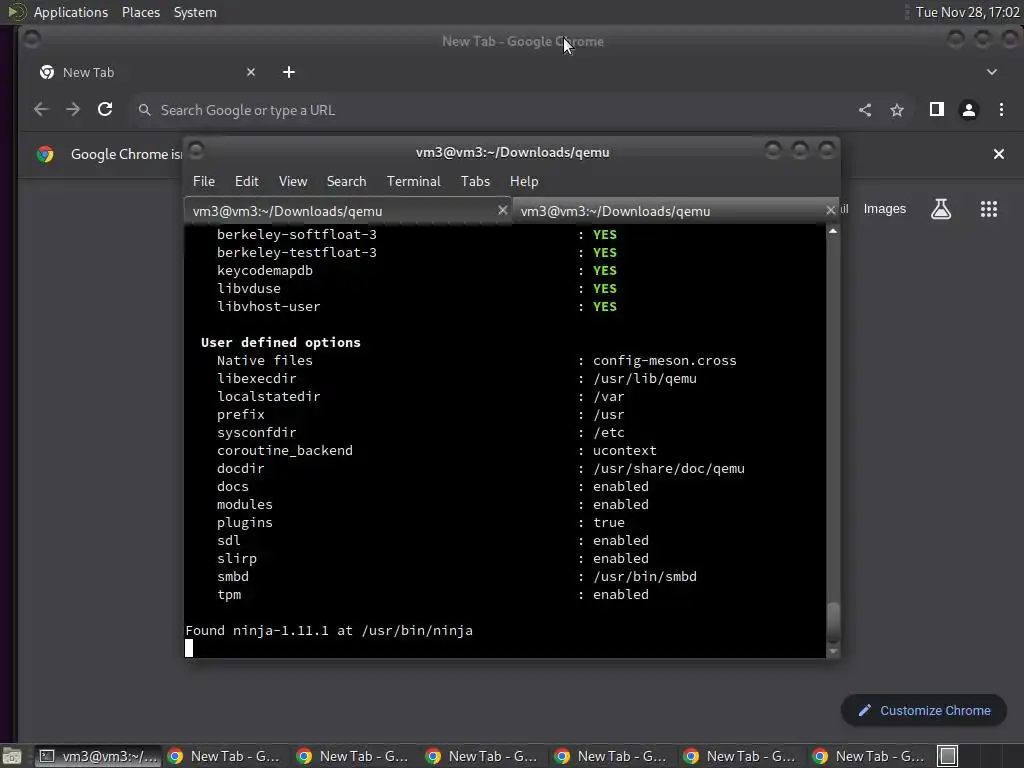The width and height of the screenshot is (1024, 768).
Task: Open the Google apps grid
Action: (x=989, y=209)
